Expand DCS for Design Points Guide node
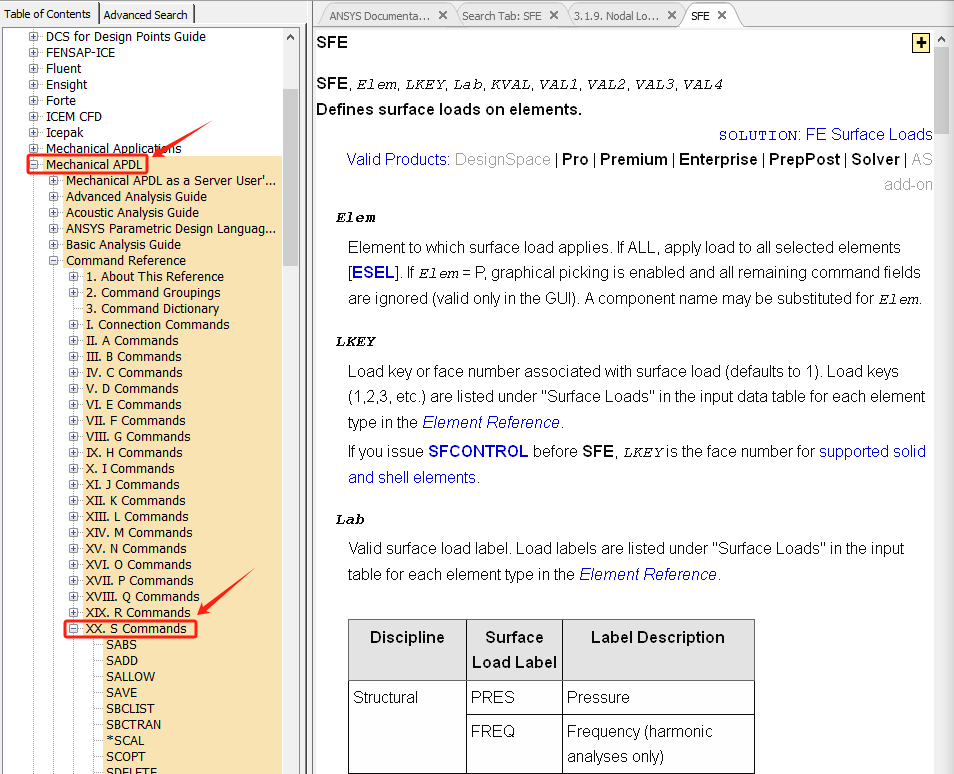 (33, 37)
